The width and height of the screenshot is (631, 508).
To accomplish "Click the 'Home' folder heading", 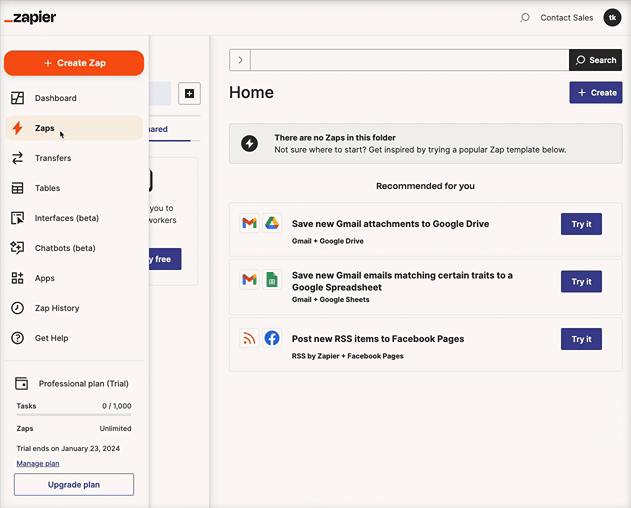I will click(252, 93).
